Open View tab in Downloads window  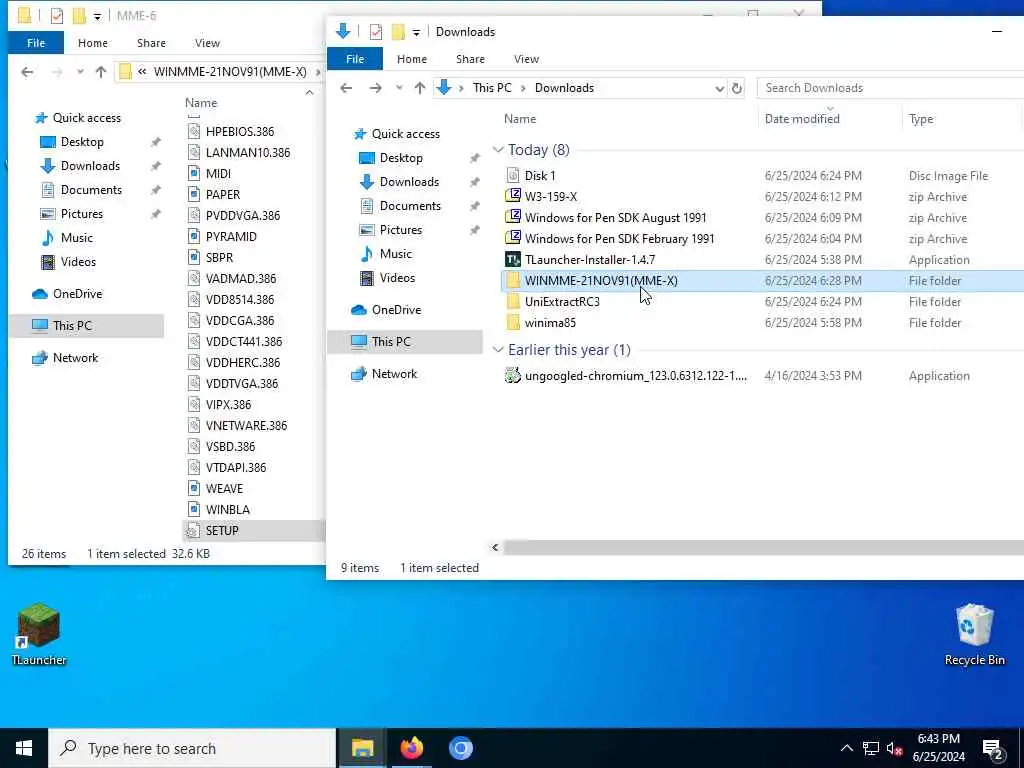[526, 59]
